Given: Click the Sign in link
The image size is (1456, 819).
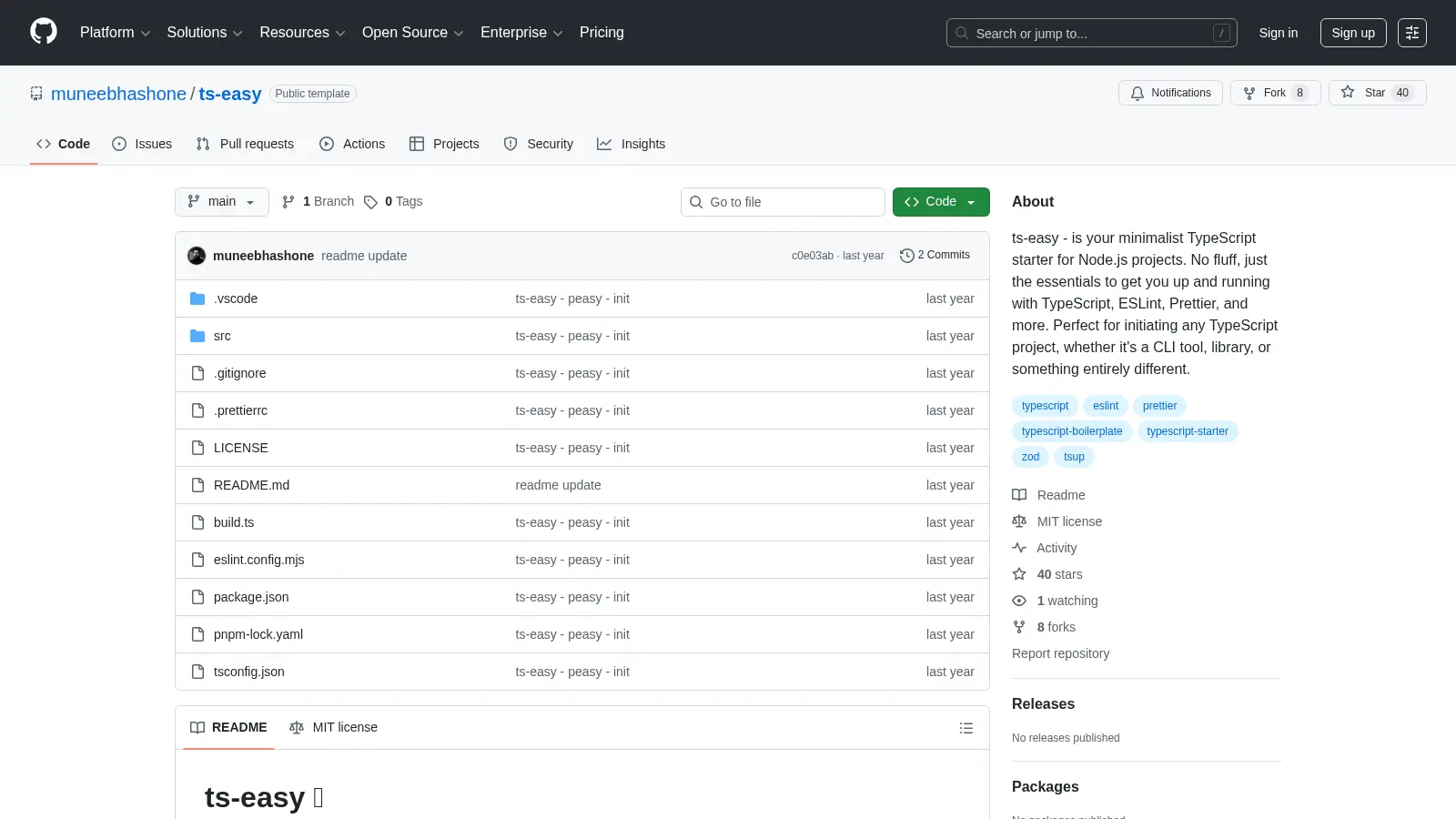Looking at the screenshot, I should [1279, 33].
